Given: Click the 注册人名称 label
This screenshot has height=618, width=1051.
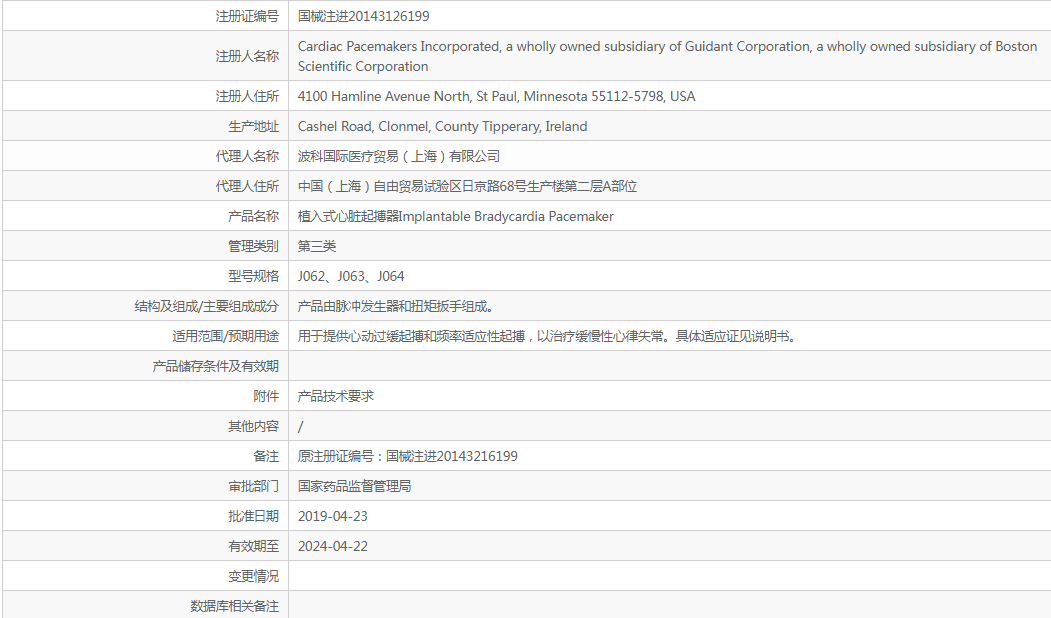Looking at the screenshot, I should pyautogui.click(x=247, y=56).
